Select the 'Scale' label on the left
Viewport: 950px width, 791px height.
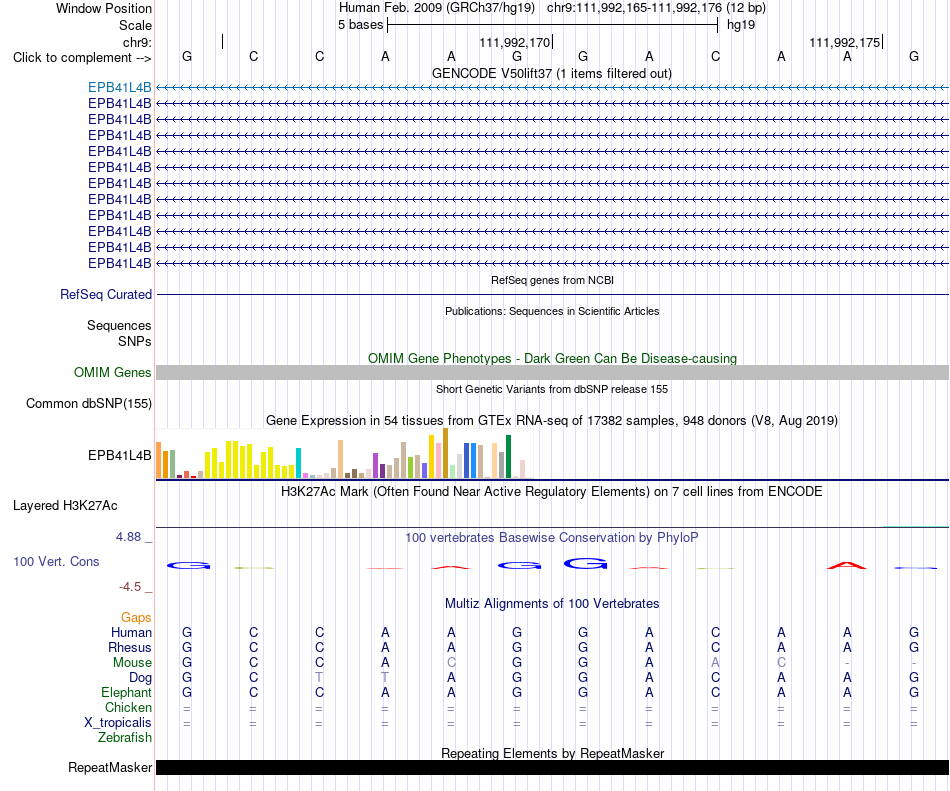[135, 25]
